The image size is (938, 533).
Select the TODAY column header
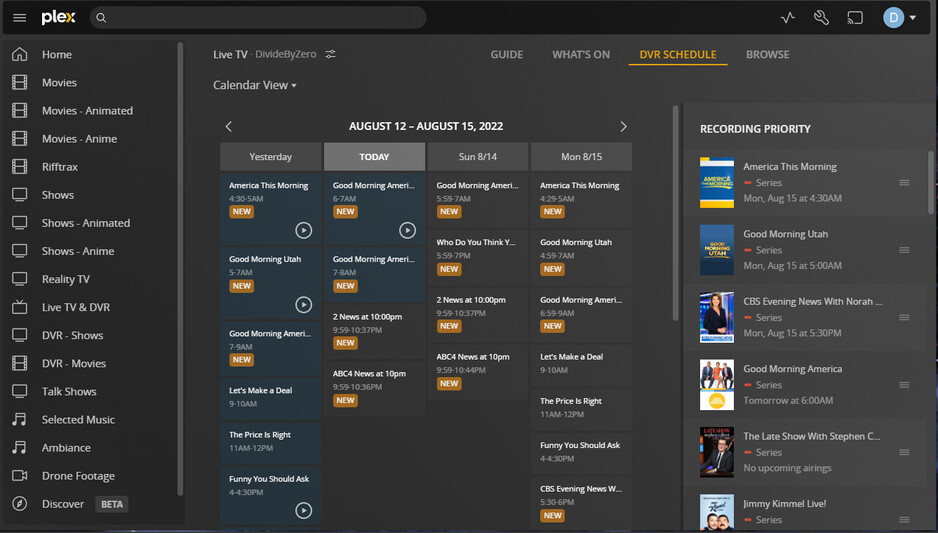click(374, 157)
